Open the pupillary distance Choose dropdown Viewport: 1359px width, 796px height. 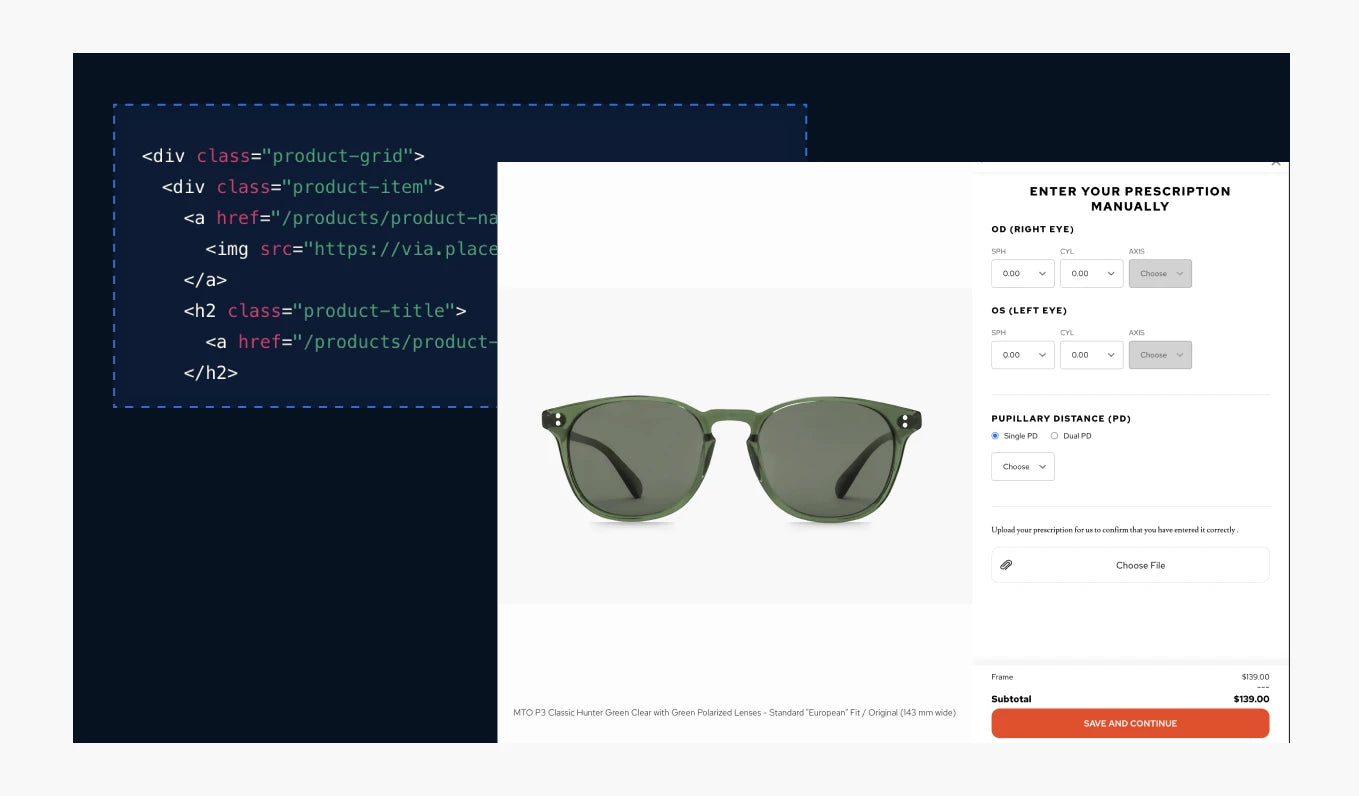[x=1022, y=467]
